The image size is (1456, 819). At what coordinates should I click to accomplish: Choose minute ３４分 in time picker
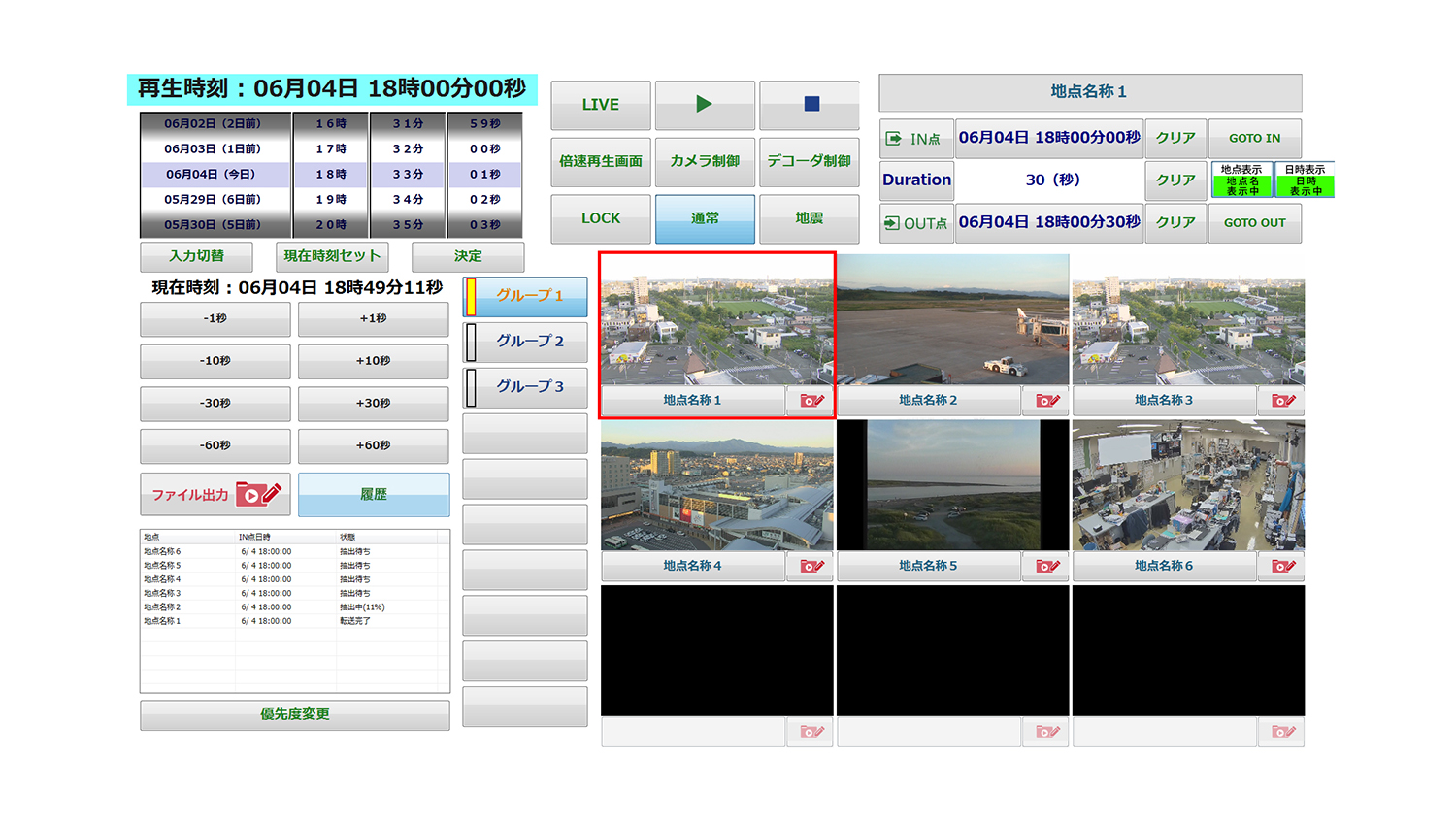[408, 200]
